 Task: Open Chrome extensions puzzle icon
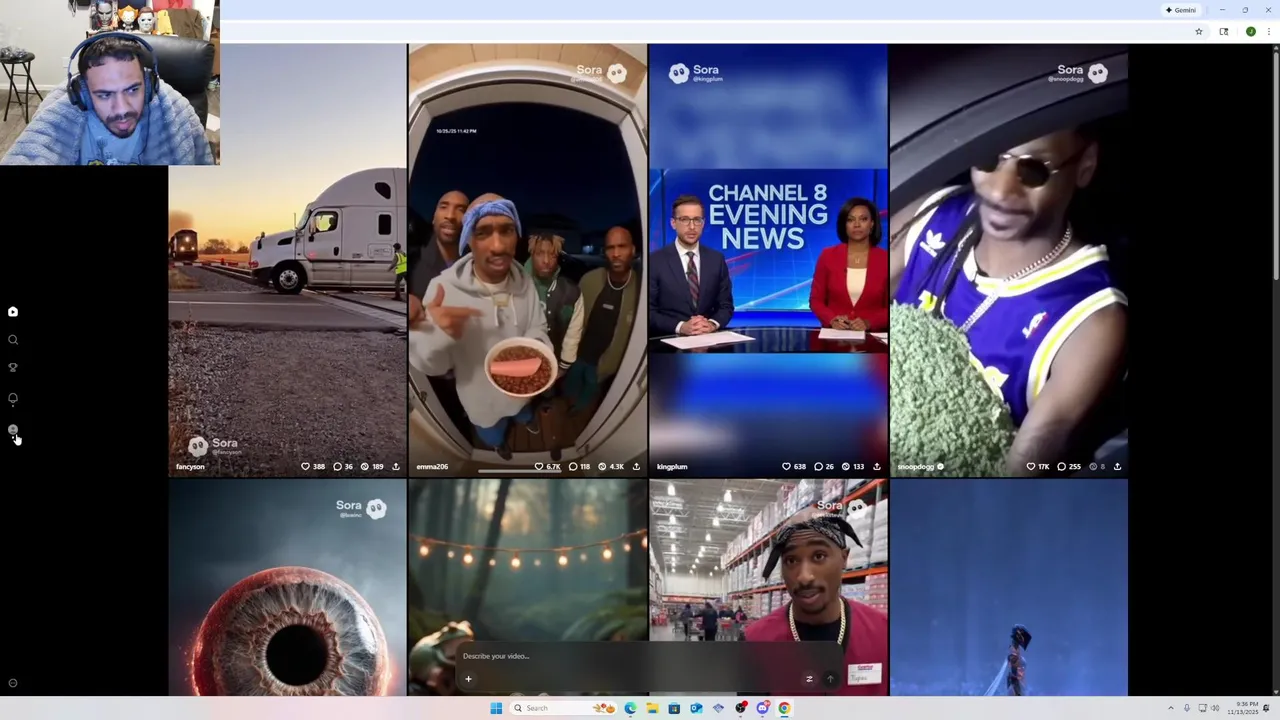point(1224,32)
